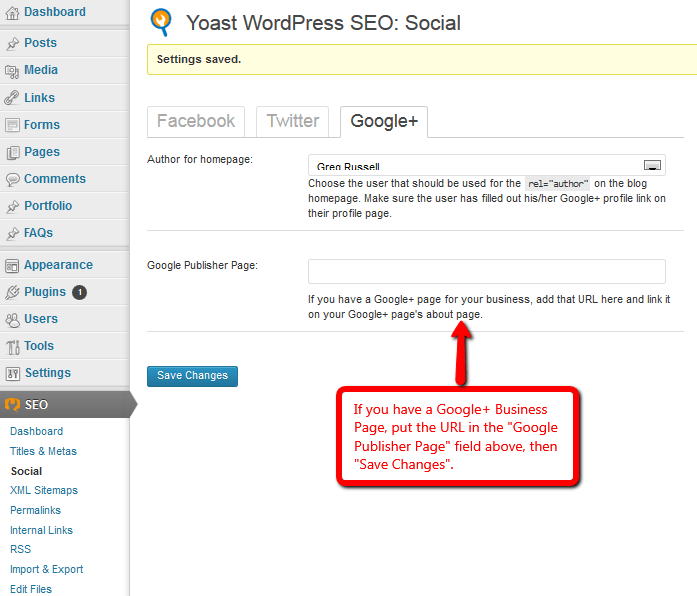Click the 'Author for homepage:' label

click(x=200, y=160)
